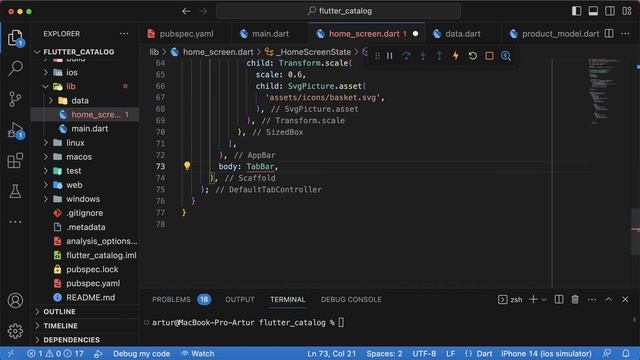Click UTF-8 encoding in status bar
Image resolution: width=640 pixels, height=360 pixels.
[x=424, y=353]
